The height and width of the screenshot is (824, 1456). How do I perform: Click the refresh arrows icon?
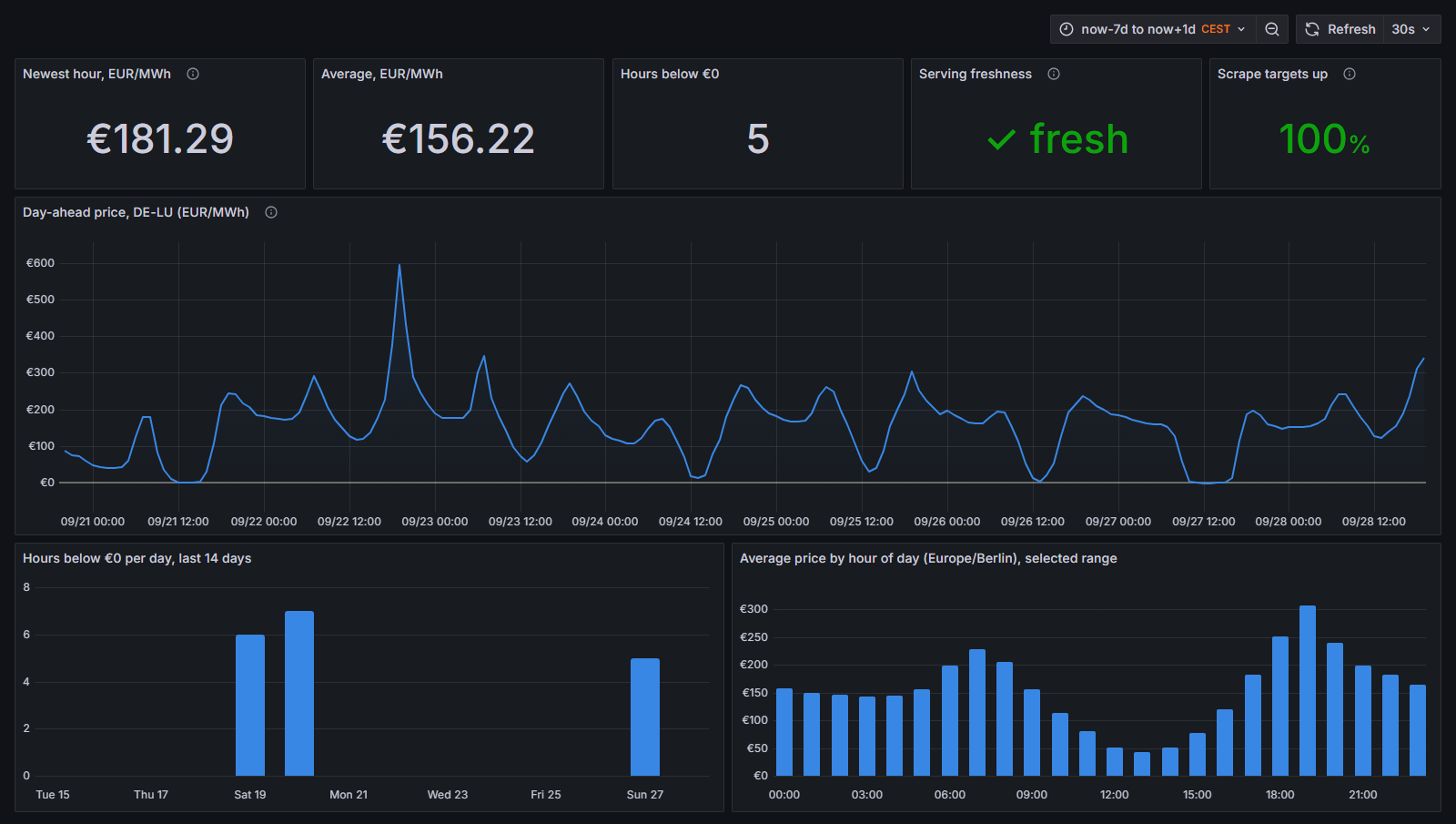point(1312,29)
